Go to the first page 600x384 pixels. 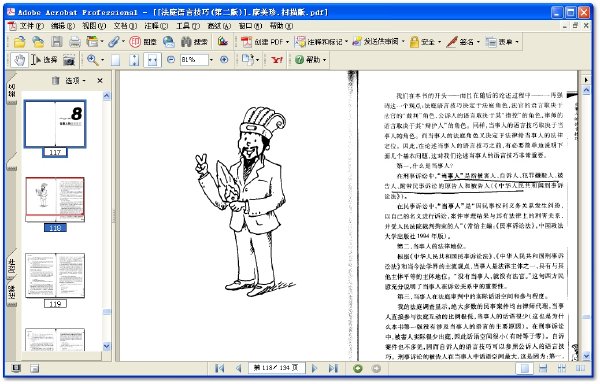tap(220, 368)
